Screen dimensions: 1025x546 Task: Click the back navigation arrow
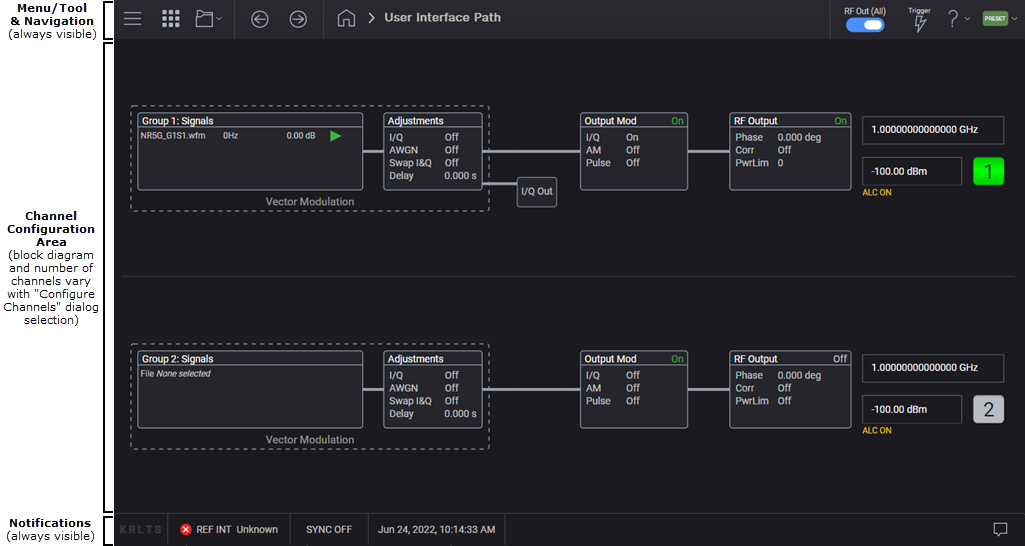[260, 19]
